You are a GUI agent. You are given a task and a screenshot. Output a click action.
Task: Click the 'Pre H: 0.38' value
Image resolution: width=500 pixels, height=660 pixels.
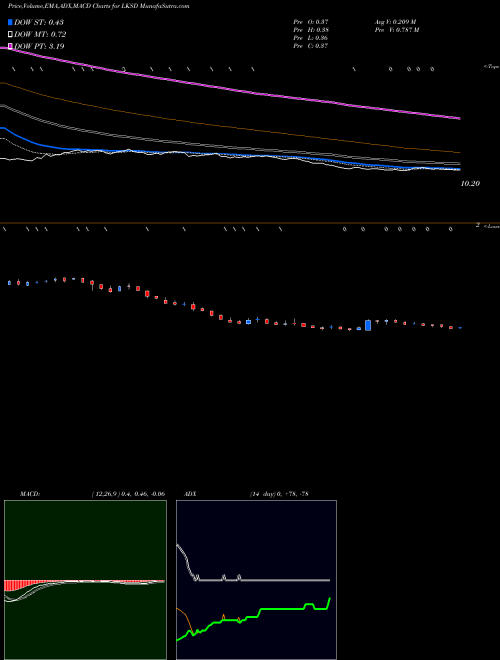[311, 30]
